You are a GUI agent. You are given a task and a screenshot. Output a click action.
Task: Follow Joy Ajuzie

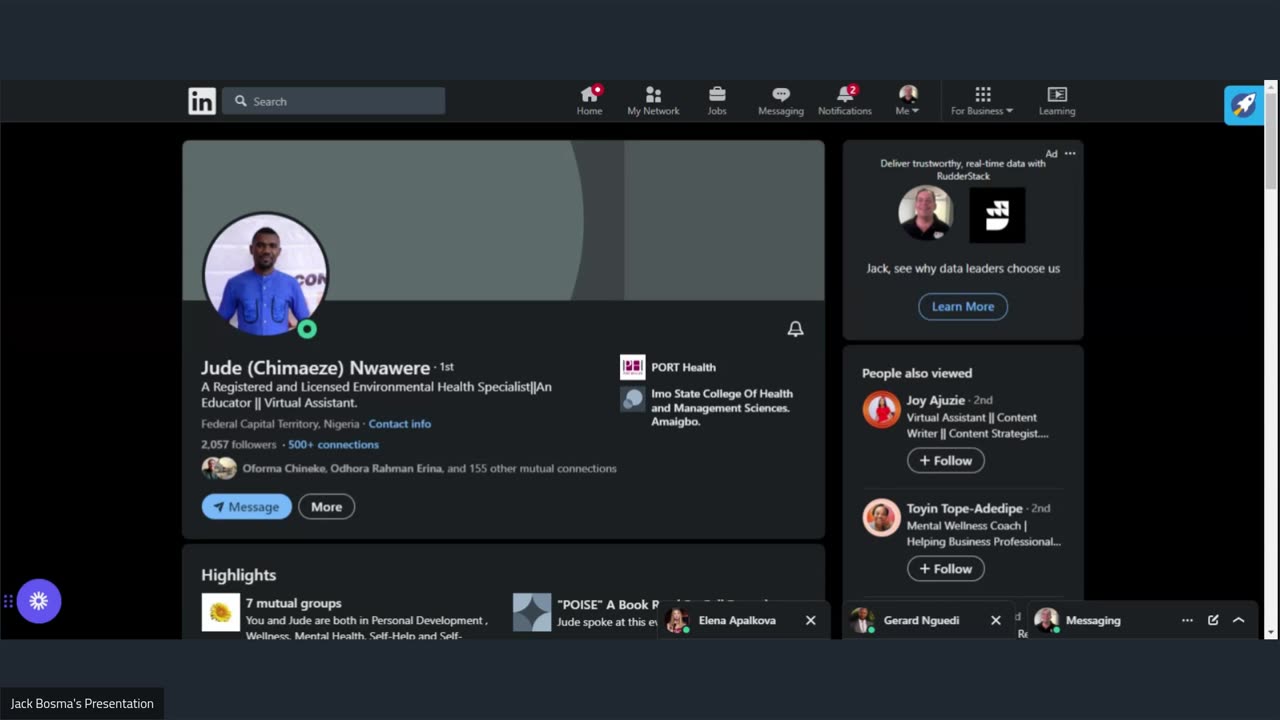946,461
